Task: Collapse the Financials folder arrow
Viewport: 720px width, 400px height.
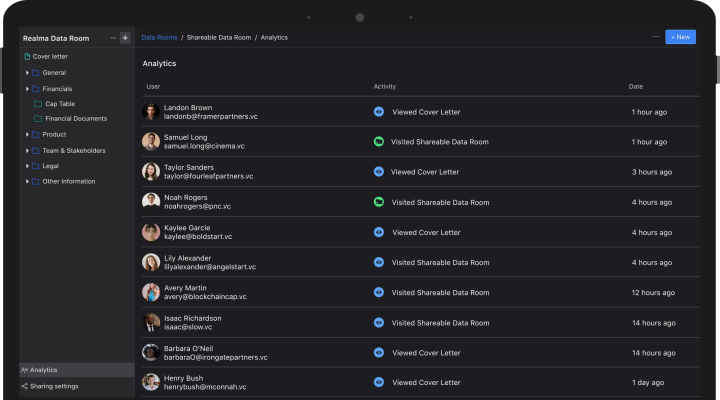Action: 27,89
